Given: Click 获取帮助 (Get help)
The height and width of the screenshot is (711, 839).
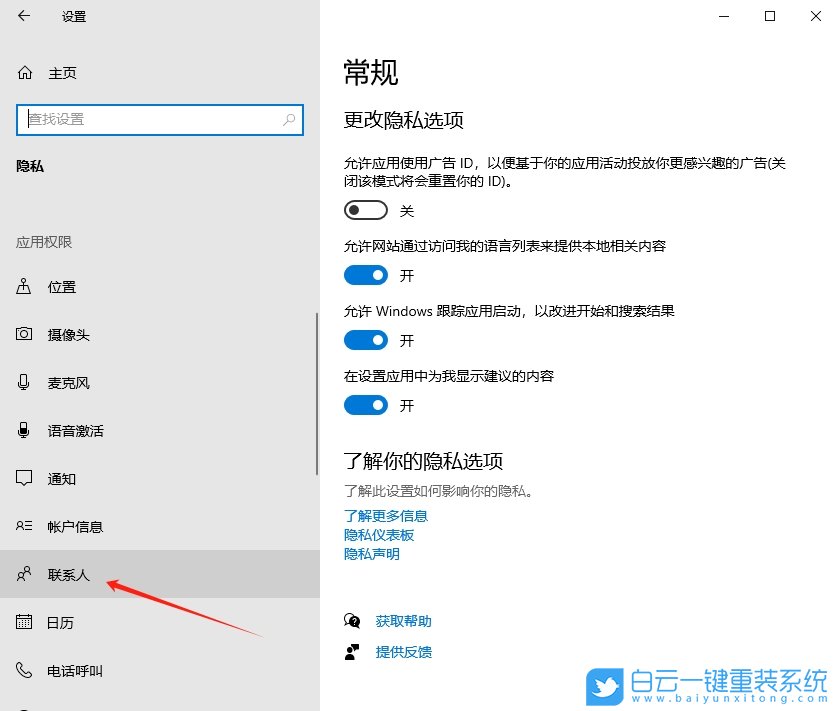Looking at the screenshot, I should pyautogui.click(x=403, y=620).
